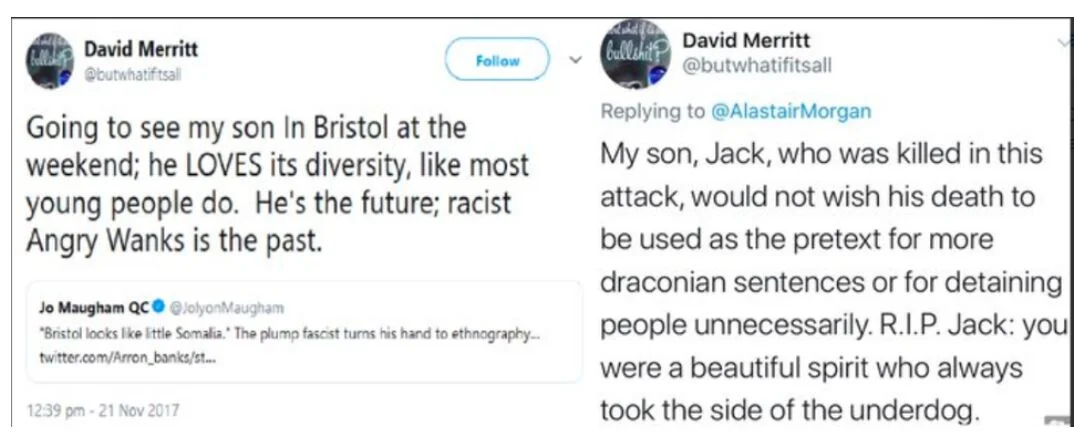Click the verified badge next to Jo Maugham QC
This screenshot has width=1074, height=442.
tap(158, 308)
